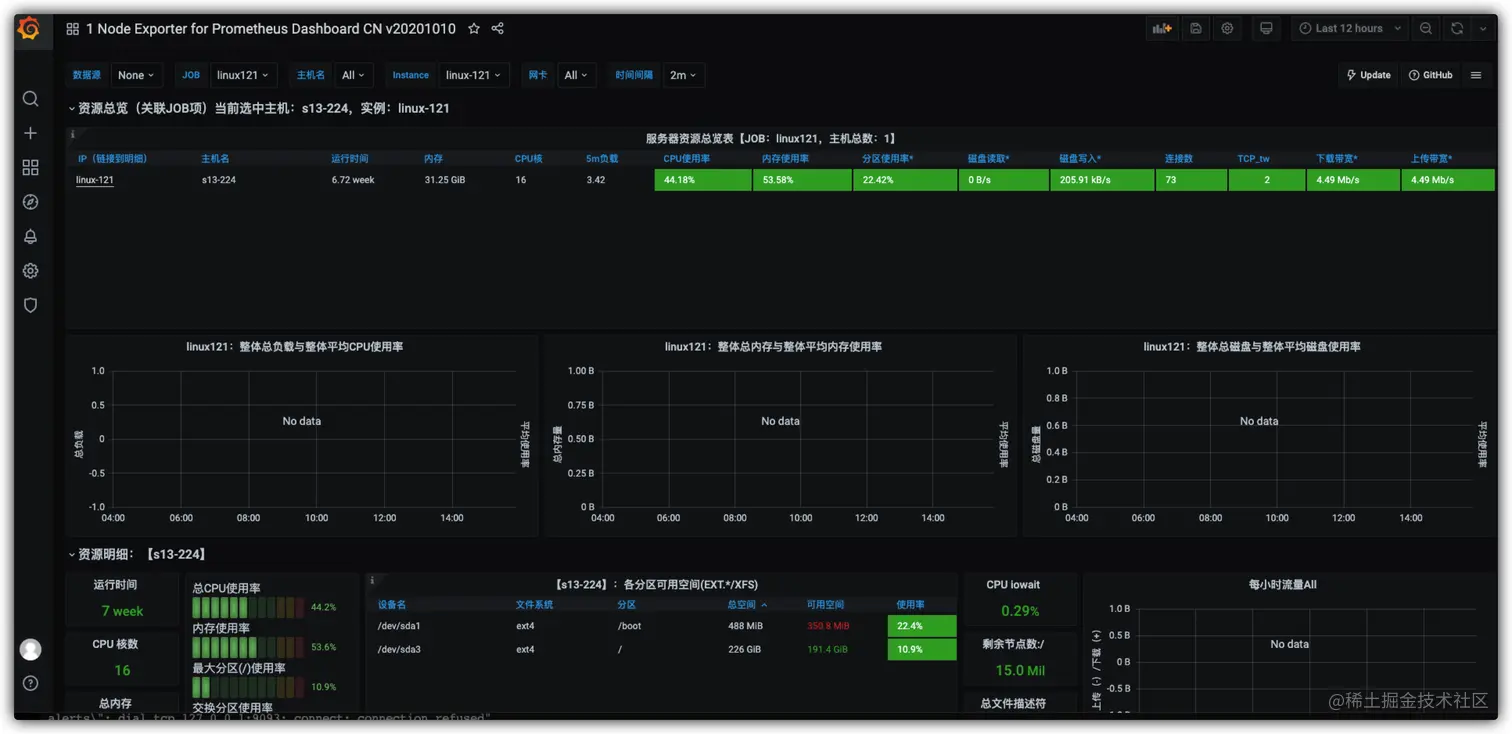The image size is (1512, 734).
Task: Collapse the 资源明细 row
Action: tap(138, 554)
